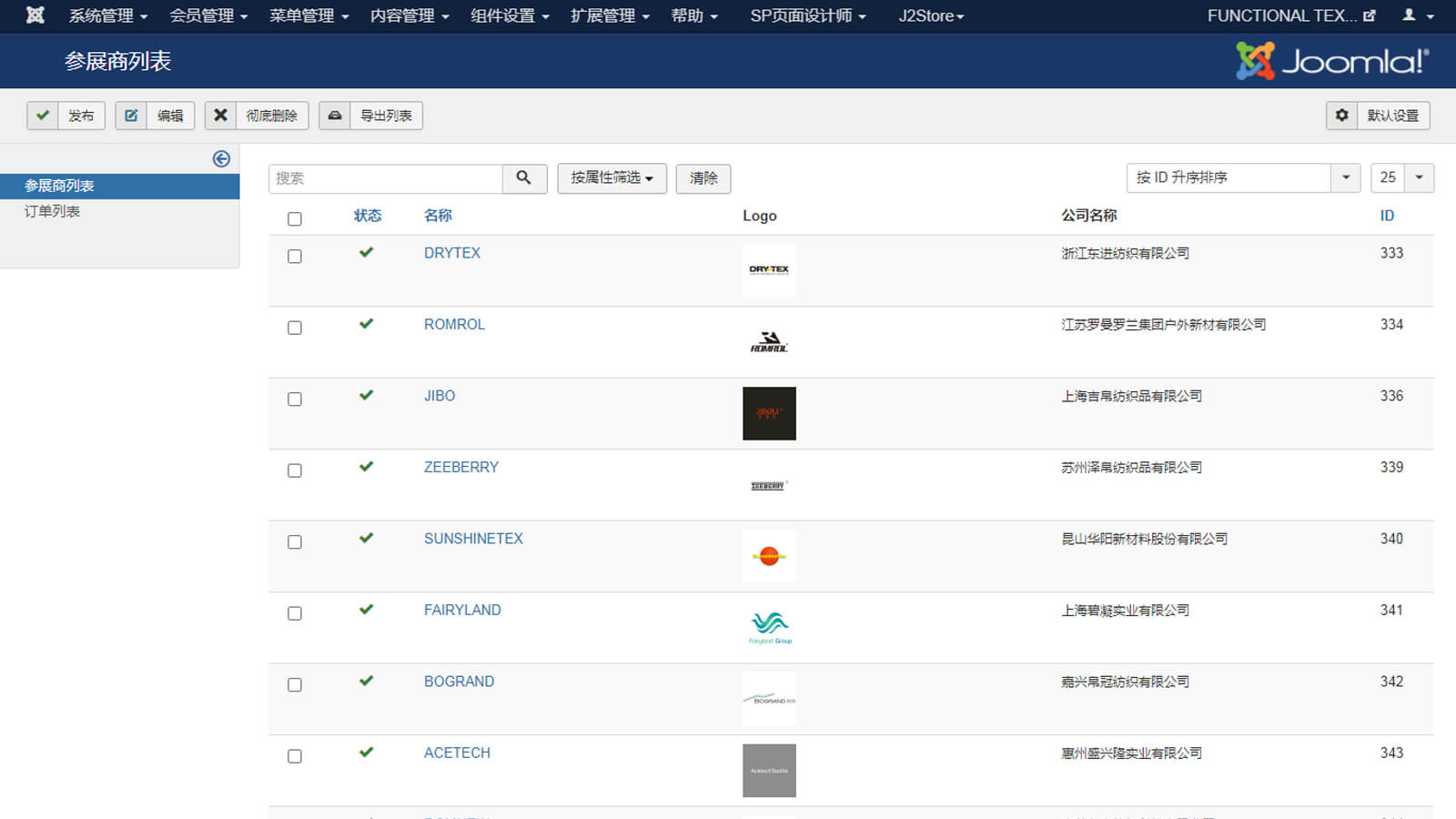1456x819 pixels.
Task: Toggle published status check for DRYTEX
Action: coord(367,253)
